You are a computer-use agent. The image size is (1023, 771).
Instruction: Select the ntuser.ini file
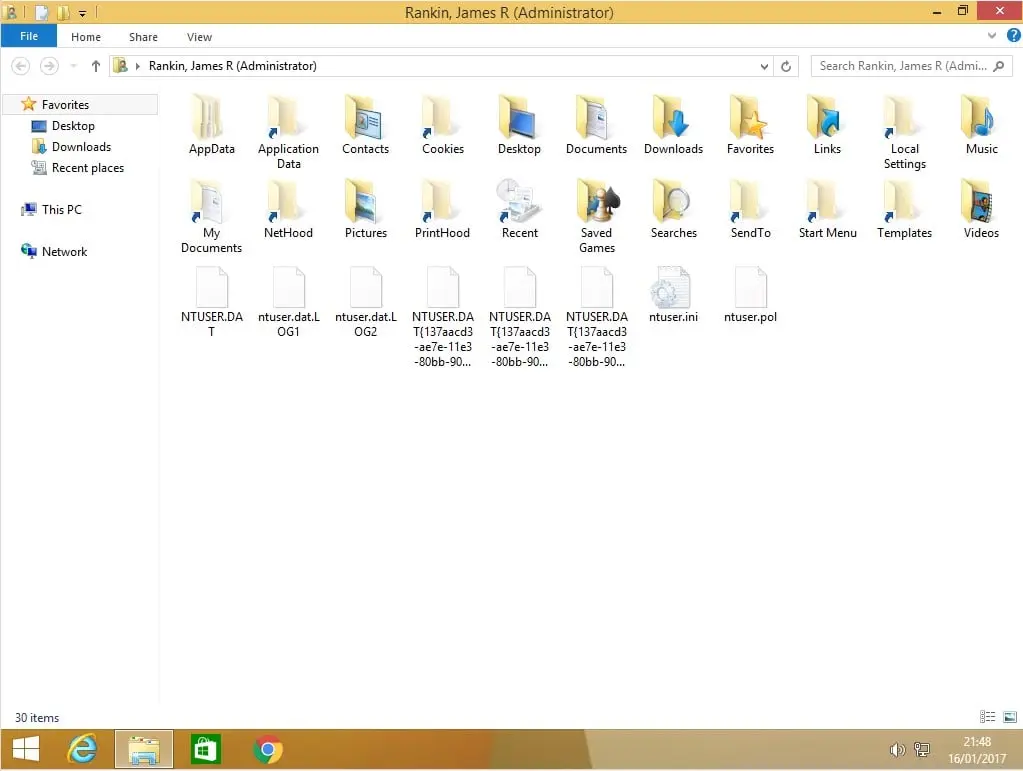pos(673,295)
